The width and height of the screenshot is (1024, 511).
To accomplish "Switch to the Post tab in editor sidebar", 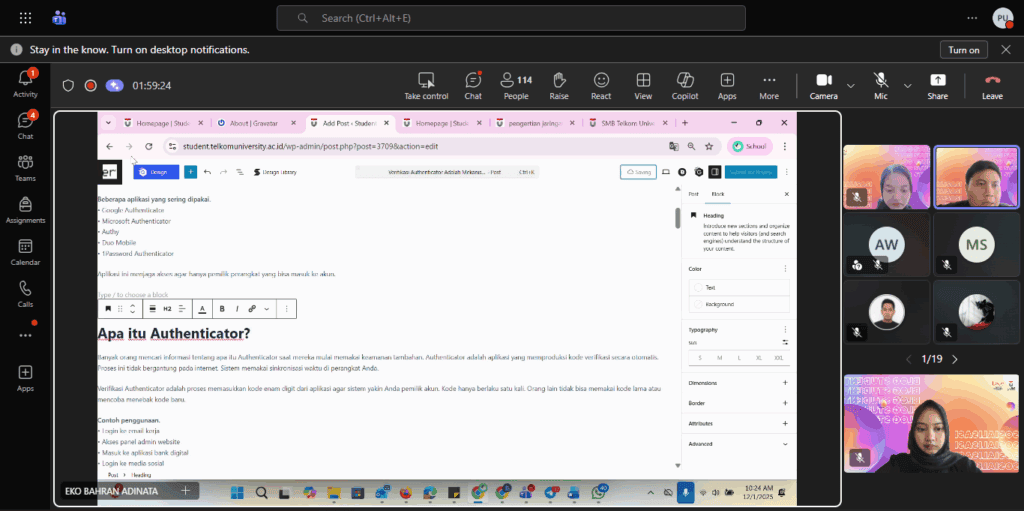I will pyautogui.click(x=694, y=194).
